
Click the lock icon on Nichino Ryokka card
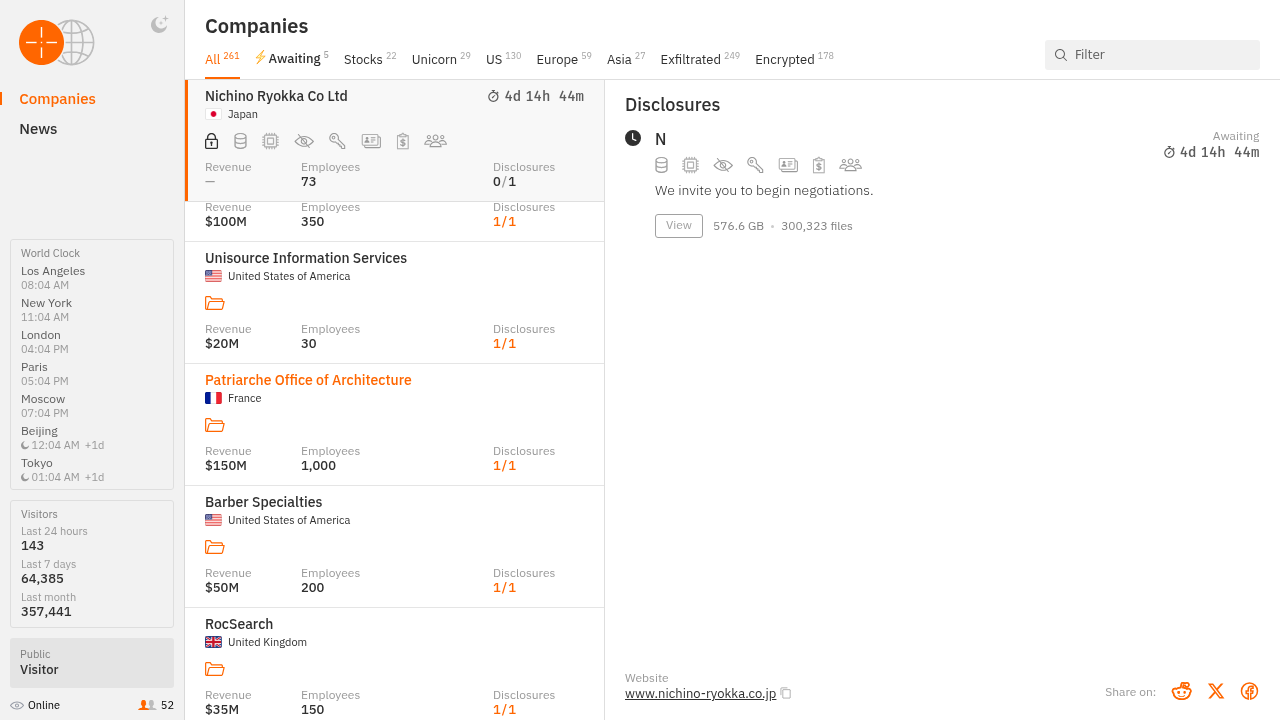tap(212, 141)
